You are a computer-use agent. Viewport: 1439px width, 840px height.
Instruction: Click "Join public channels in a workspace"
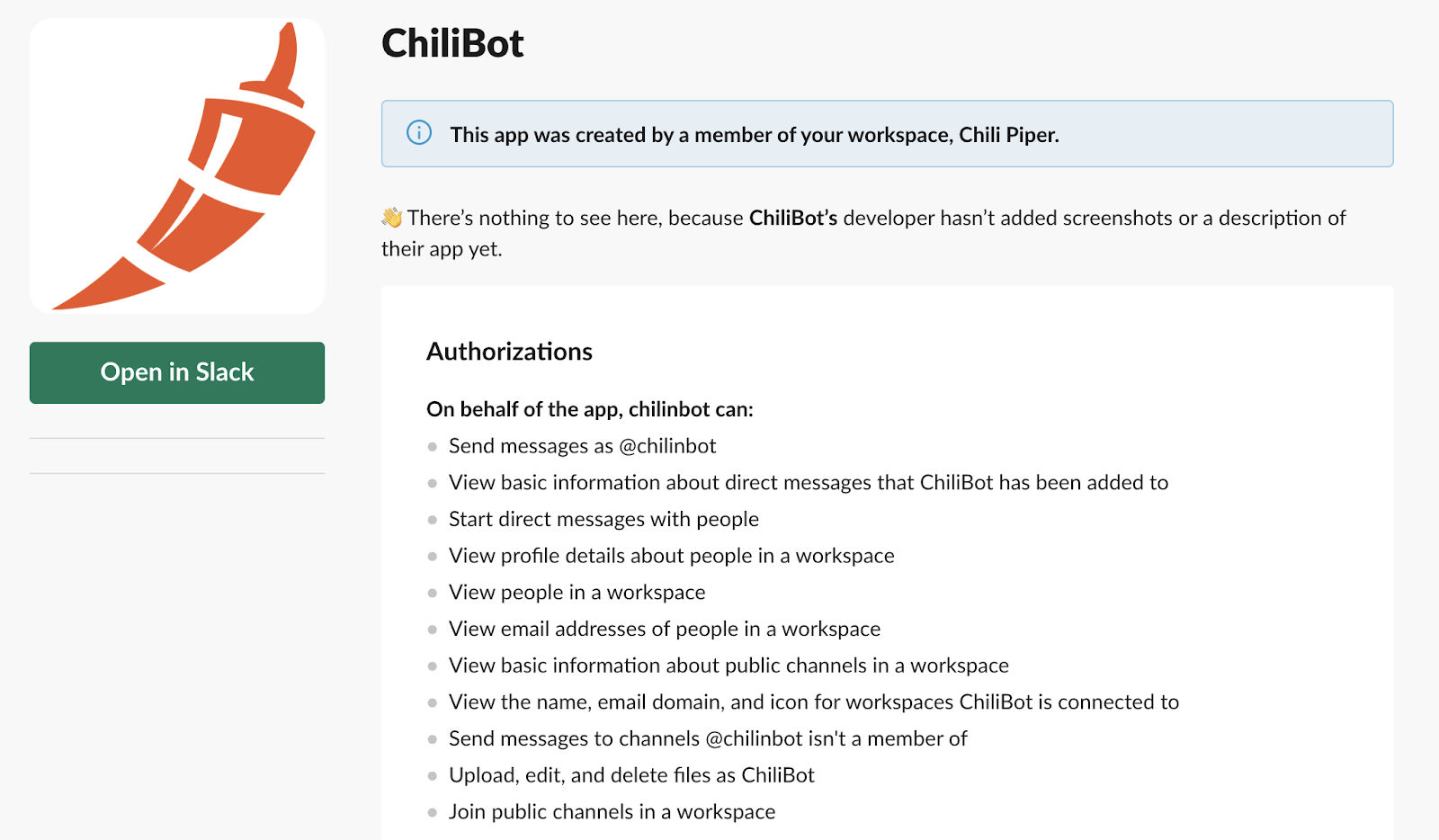(612, 812)
